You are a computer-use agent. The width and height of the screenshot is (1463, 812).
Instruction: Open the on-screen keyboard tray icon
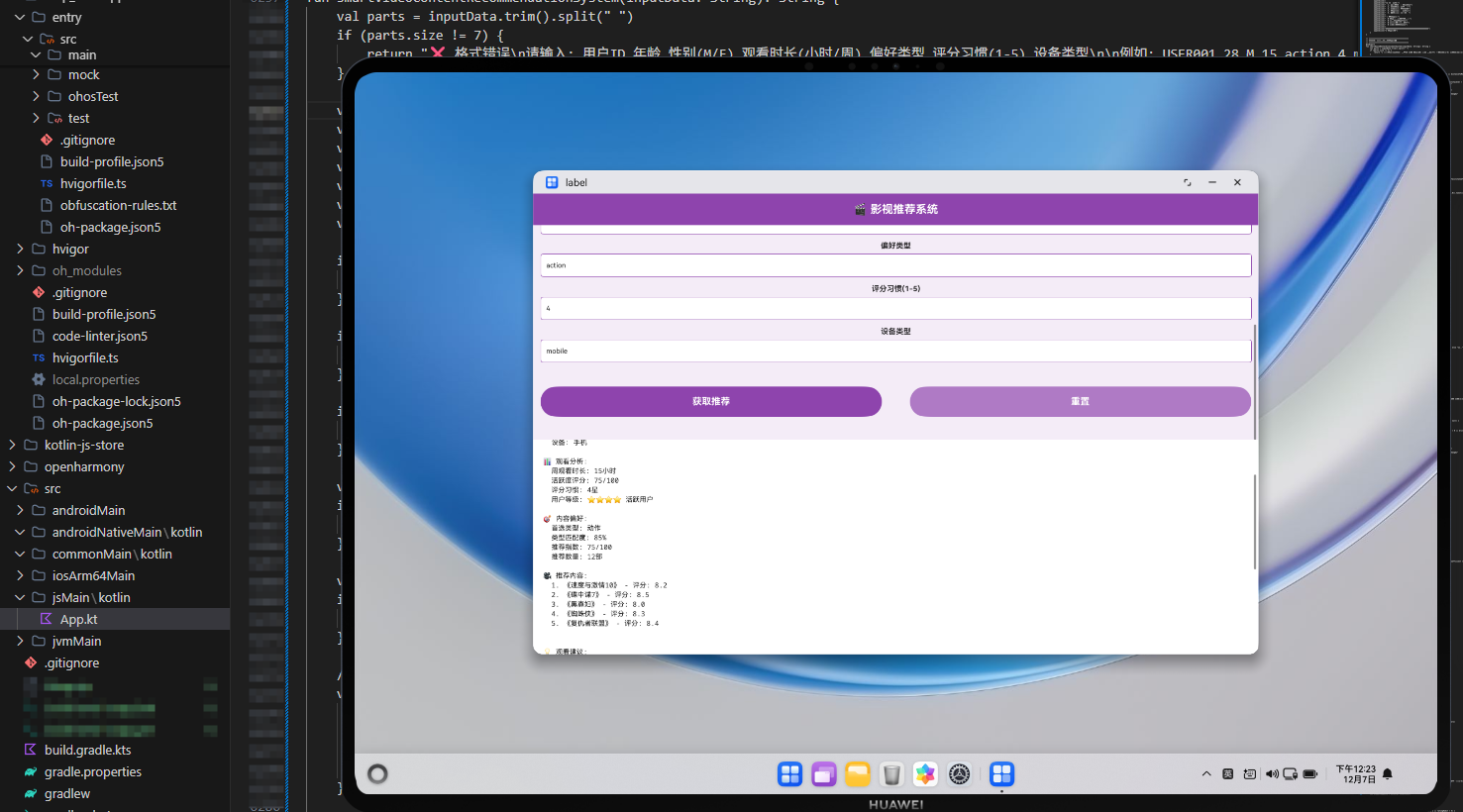pos(1250,774)
